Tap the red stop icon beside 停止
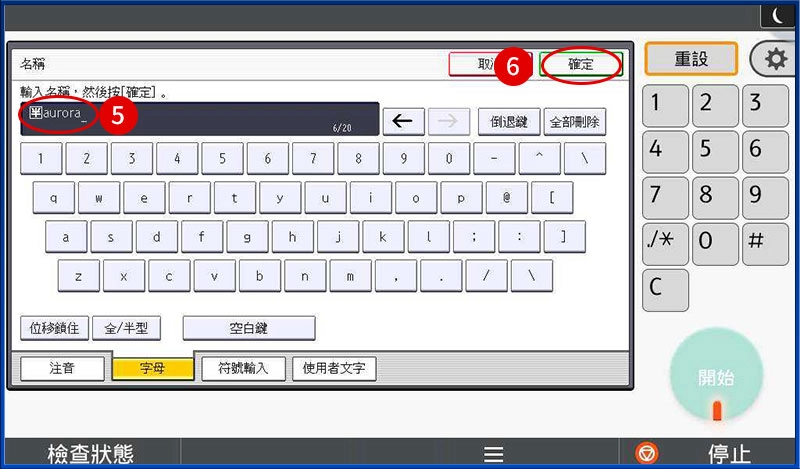The image size is (800, 469). (646, 453)
